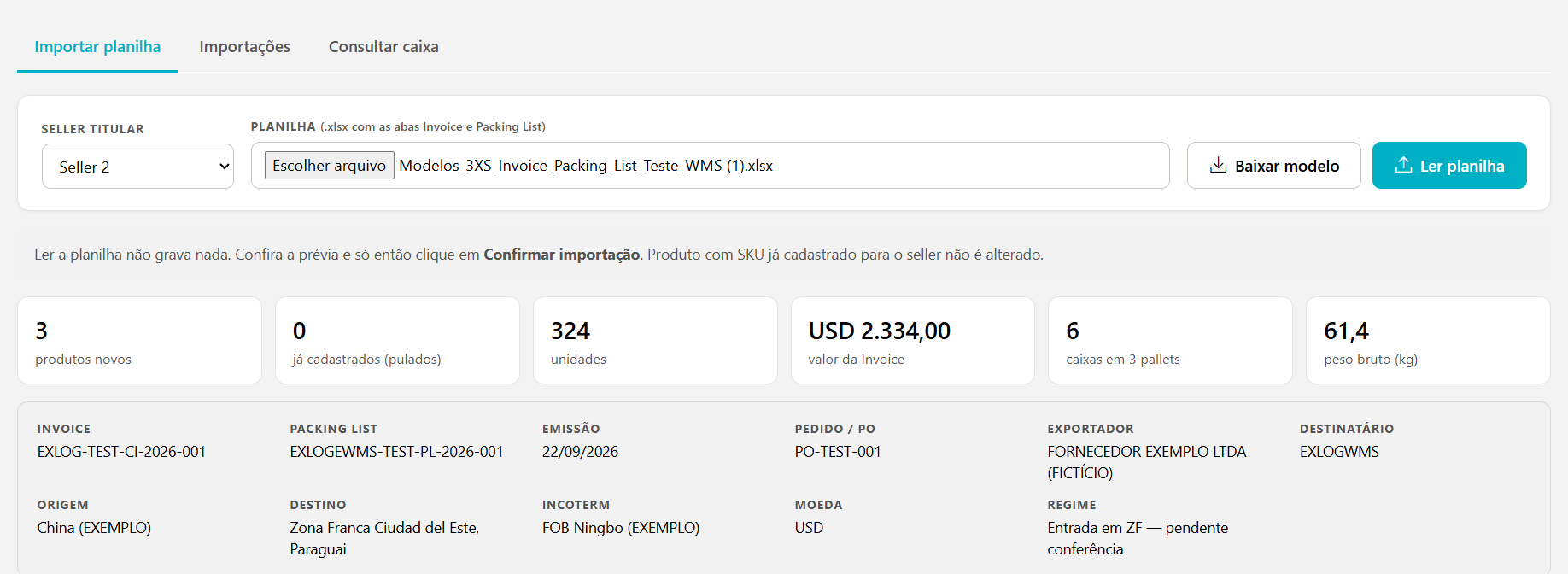Select invoice number EXLOG-TEST-CI-2026-001
The width and height of the screenshot is (1568, 574).
point(121,452)
